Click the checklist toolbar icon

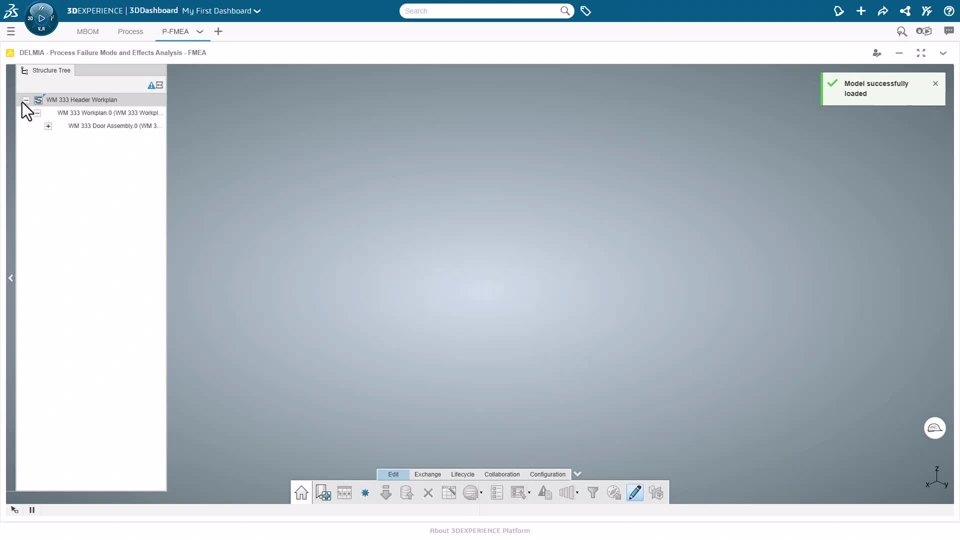click(x=497, y=493)
